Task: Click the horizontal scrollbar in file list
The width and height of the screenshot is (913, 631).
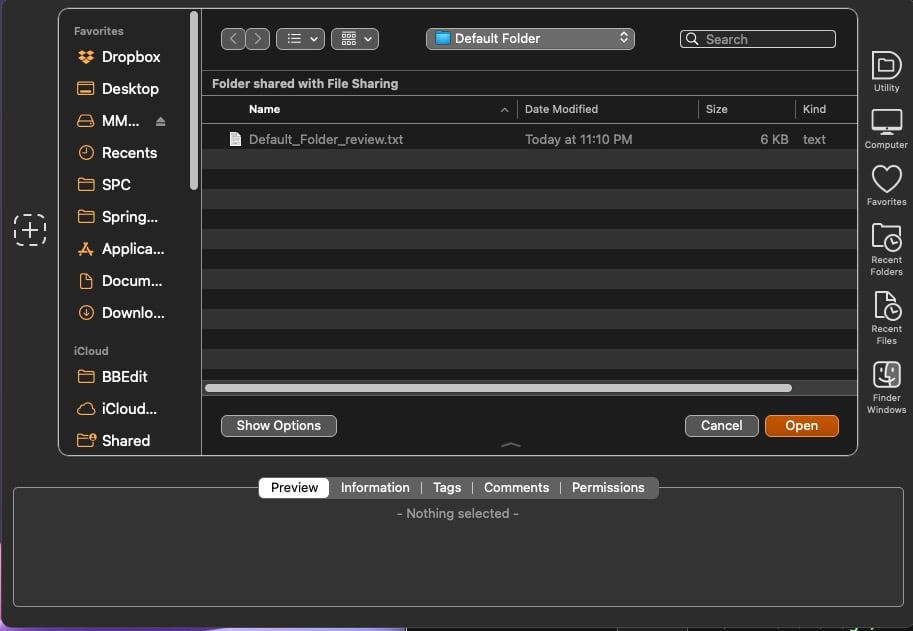Action: pyautogui.click(x=498, y=388)
